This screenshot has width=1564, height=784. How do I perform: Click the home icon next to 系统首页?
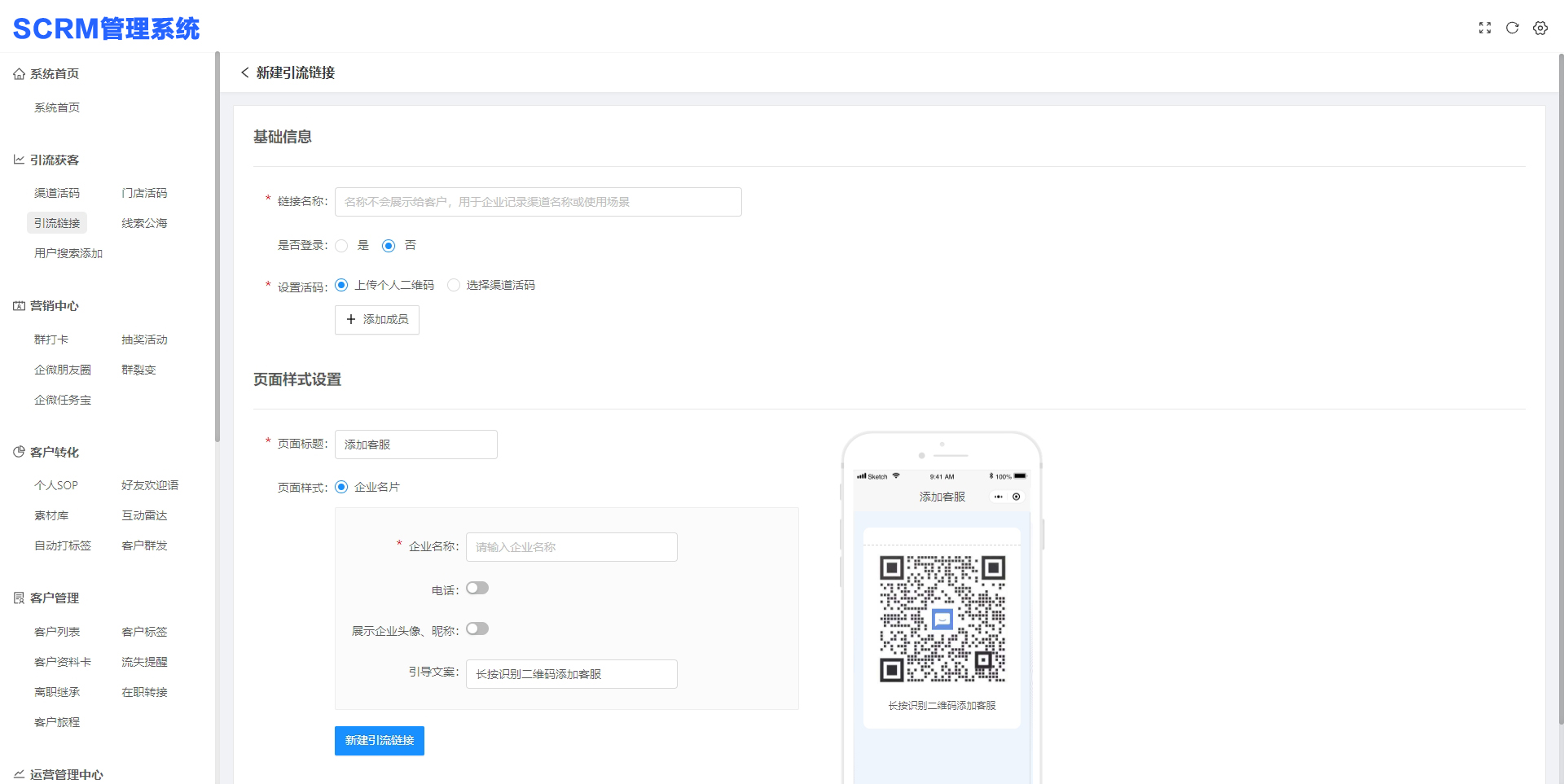[x=19, y=74]
